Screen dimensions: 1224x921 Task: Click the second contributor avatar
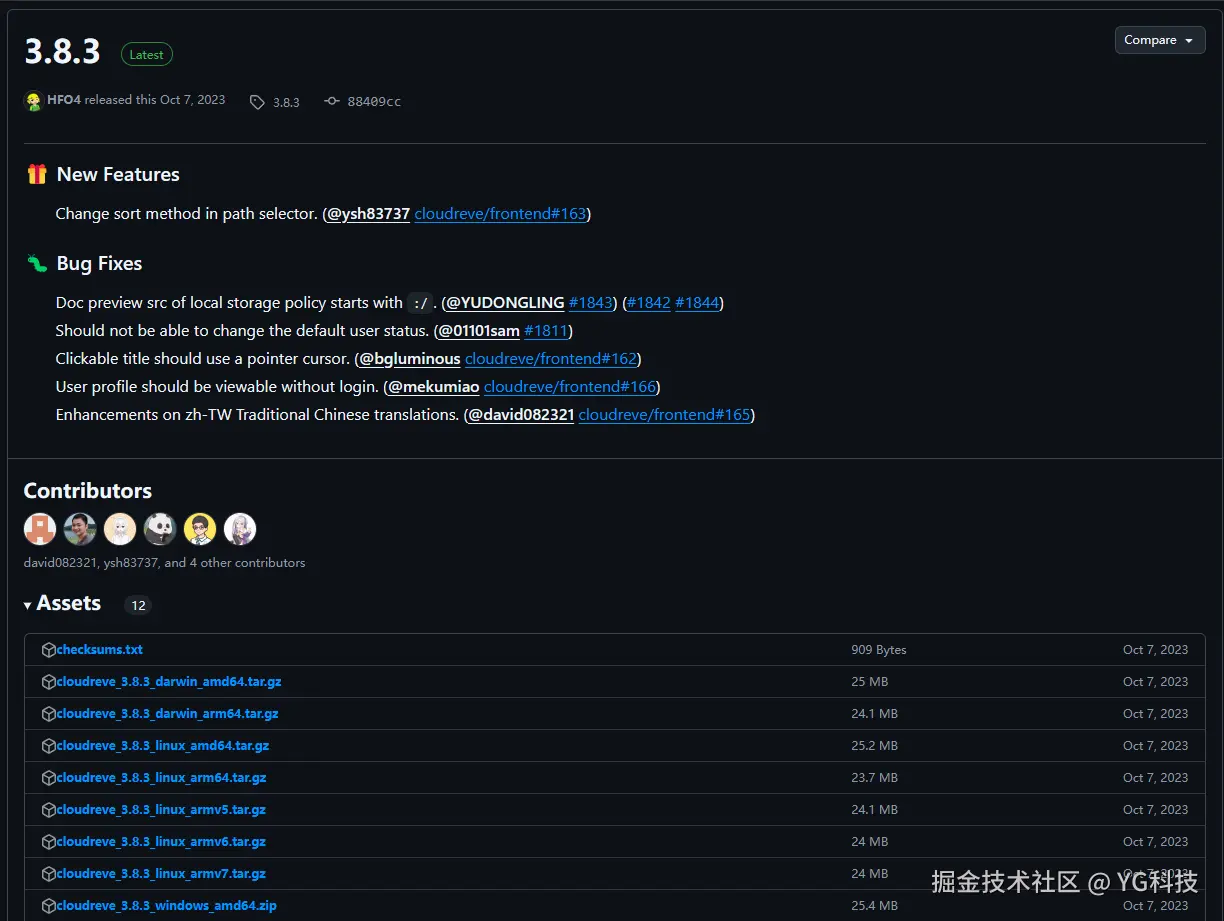(80, 529)
